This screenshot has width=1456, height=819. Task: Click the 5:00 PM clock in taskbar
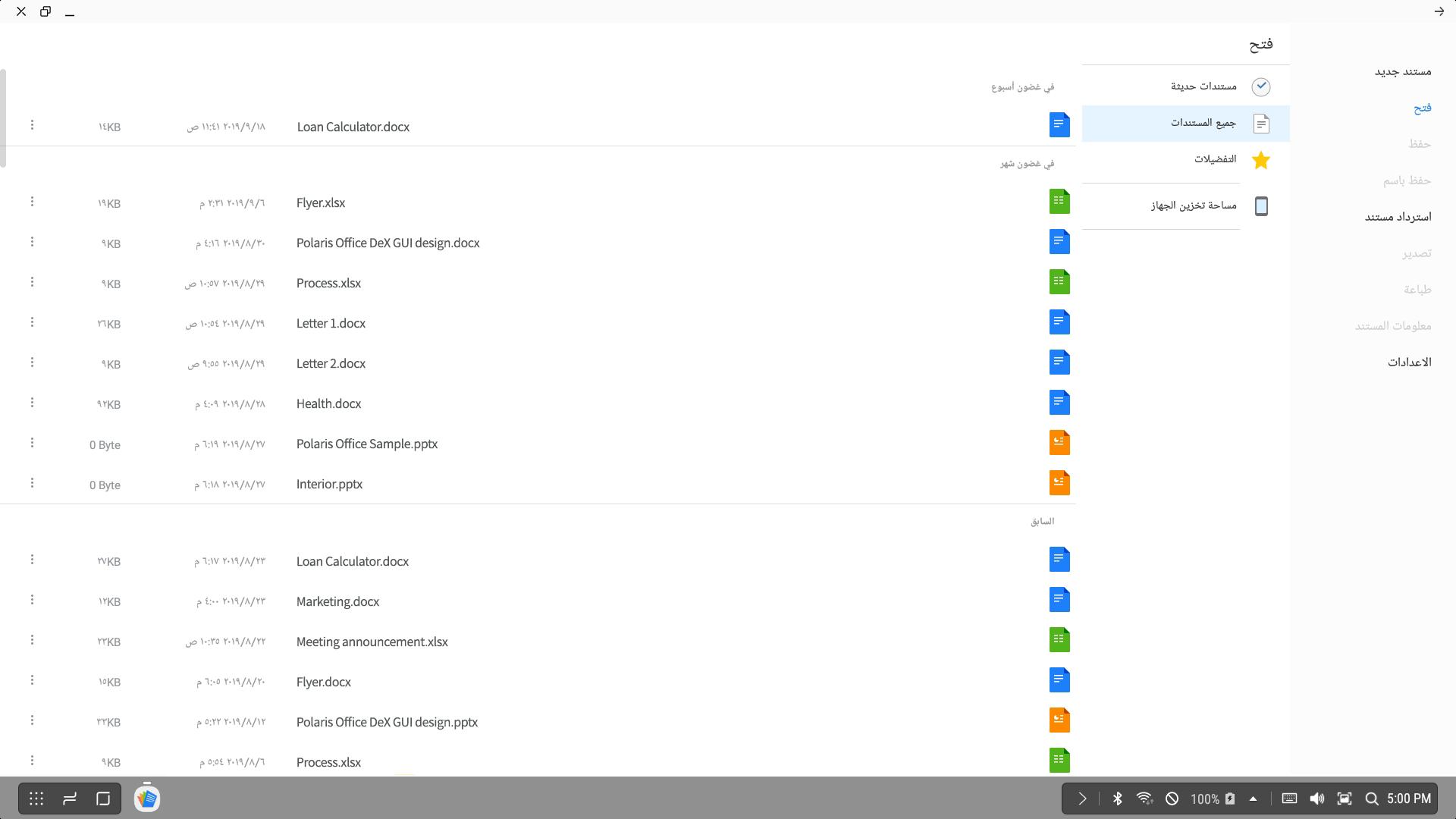[x=1408, y=799]
